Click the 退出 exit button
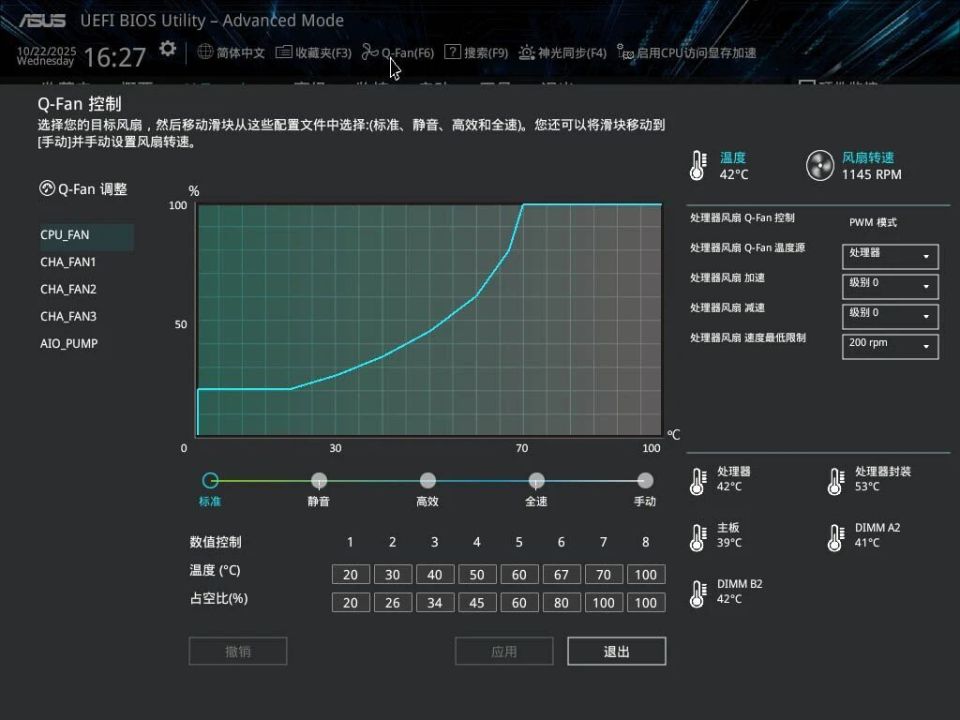Screen dimensions: 960x720 (x=616, y=650)
